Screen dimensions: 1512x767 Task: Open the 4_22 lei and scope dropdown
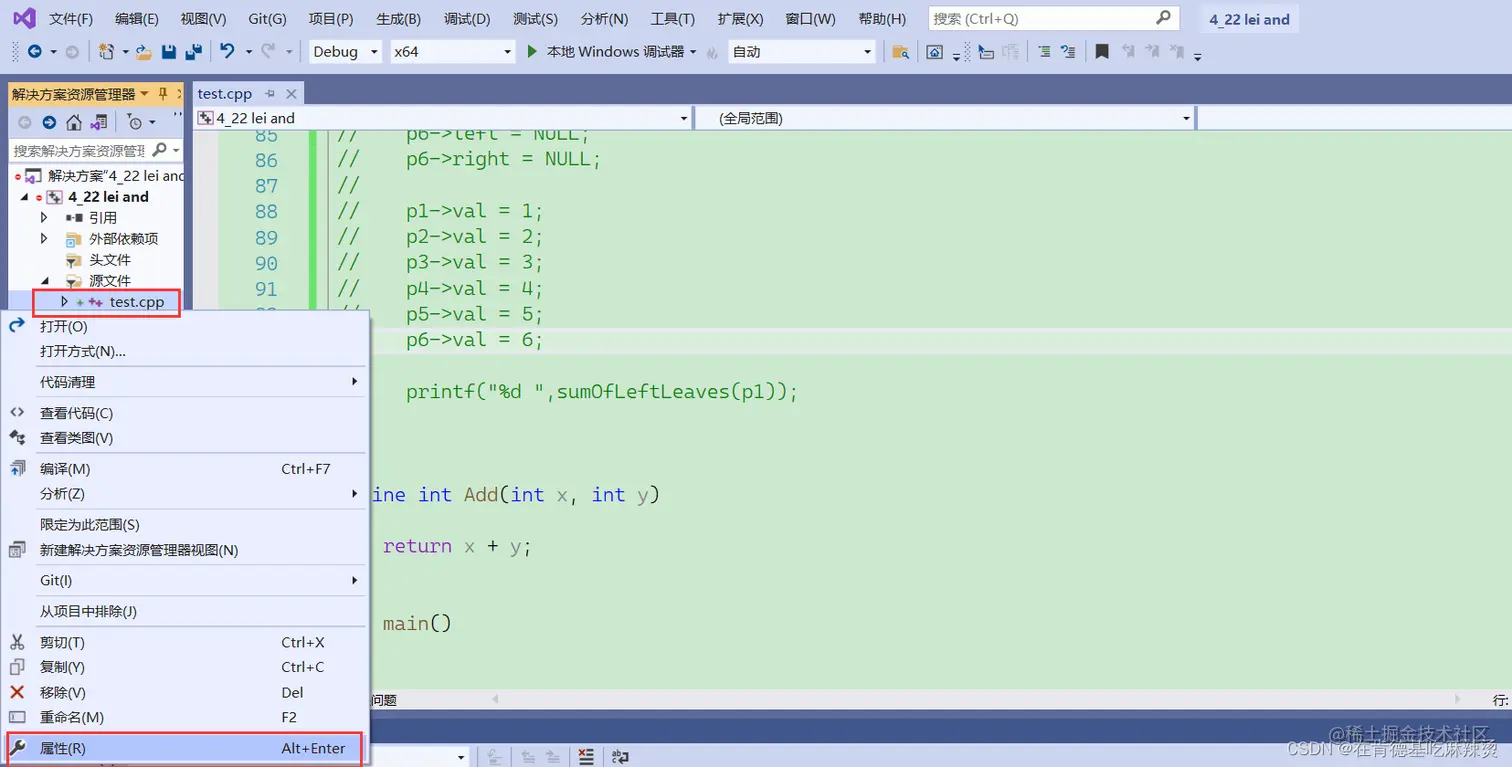[x=443, y=118]
